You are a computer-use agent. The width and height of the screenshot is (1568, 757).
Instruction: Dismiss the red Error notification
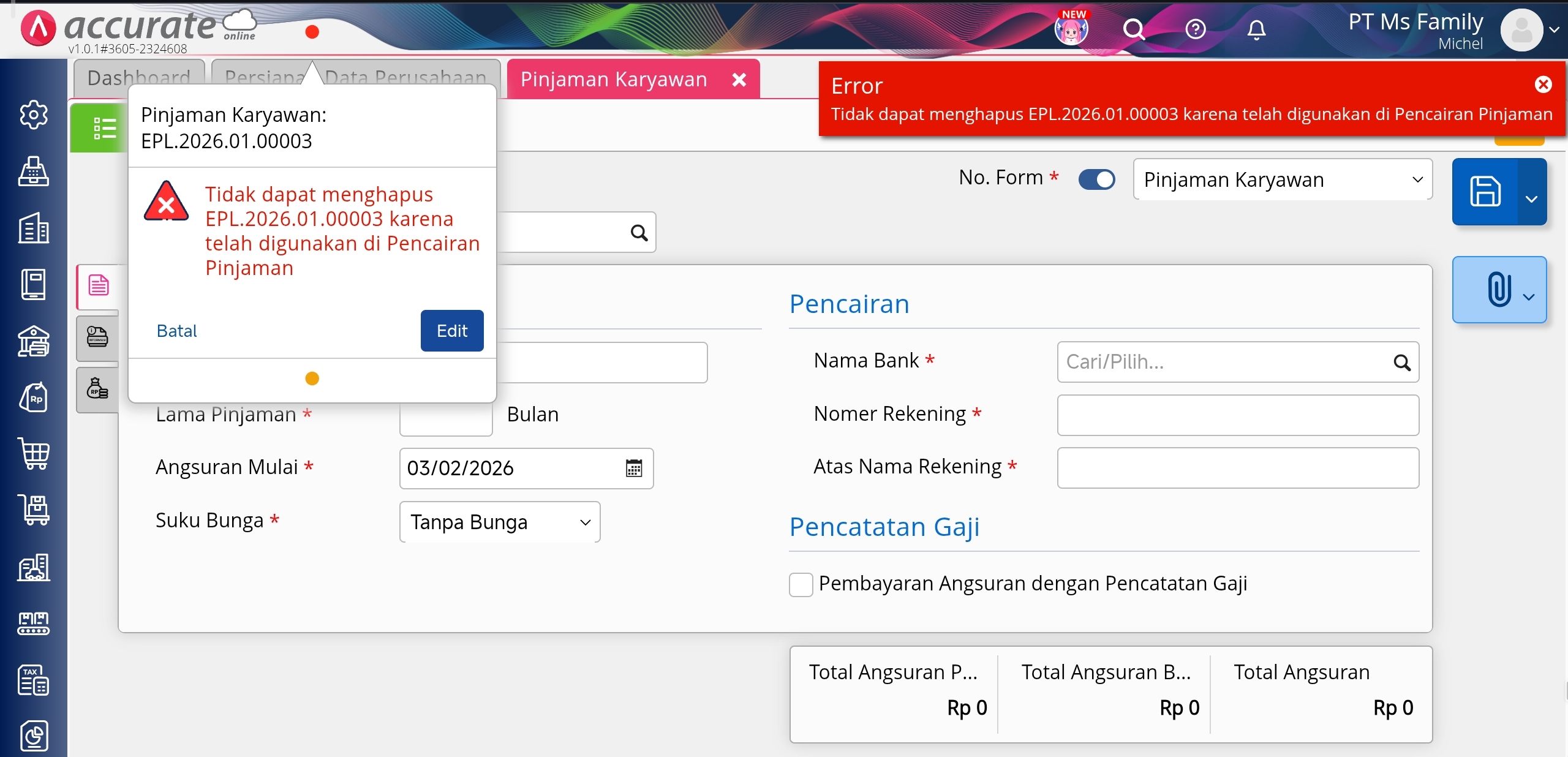pos(1543,85)
